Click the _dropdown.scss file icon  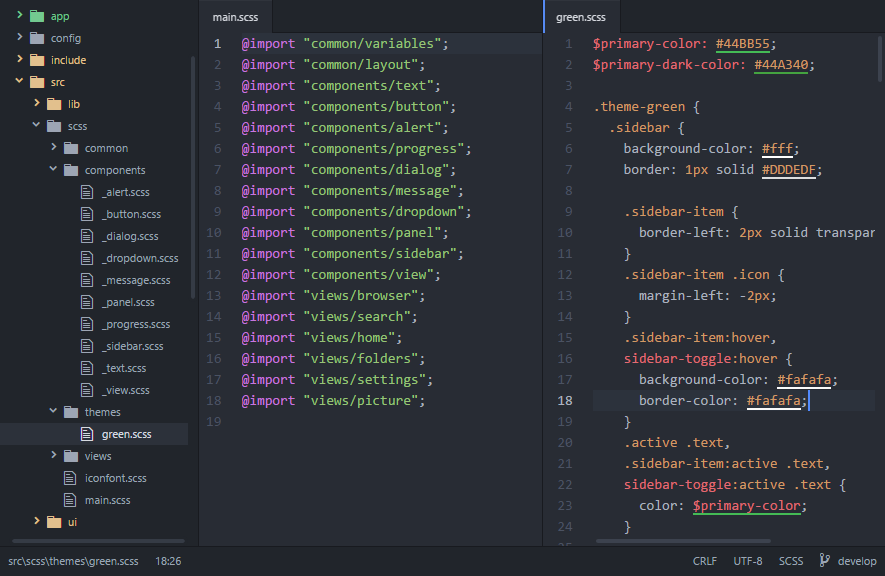tap(87, 258)
